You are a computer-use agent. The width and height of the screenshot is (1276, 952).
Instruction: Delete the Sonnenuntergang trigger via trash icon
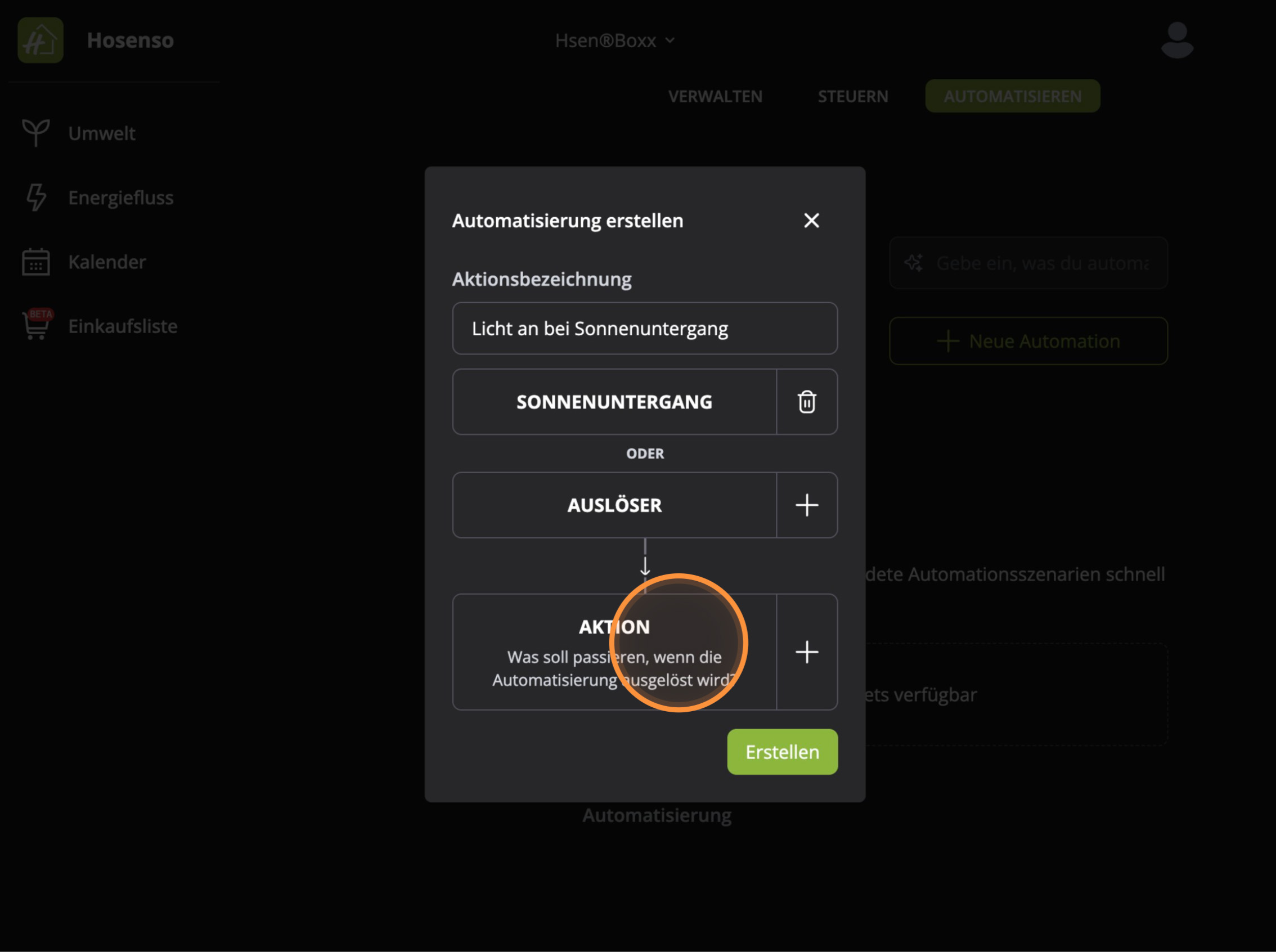tap(806, 402)
